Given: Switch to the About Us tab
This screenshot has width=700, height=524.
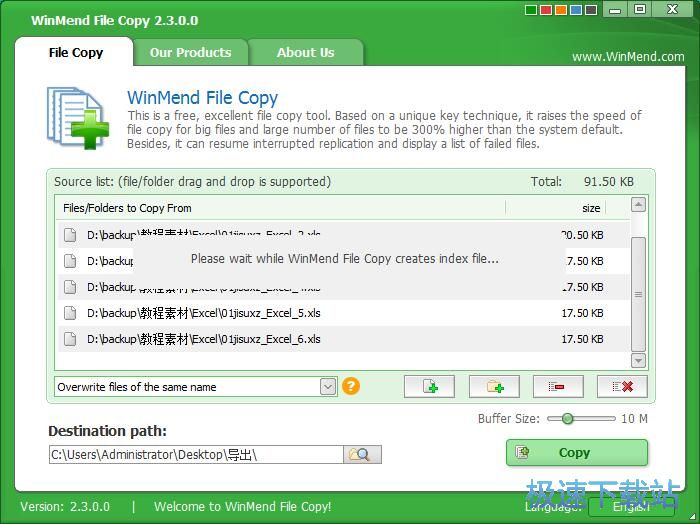Looking at the screenshot, I should 305,52.
